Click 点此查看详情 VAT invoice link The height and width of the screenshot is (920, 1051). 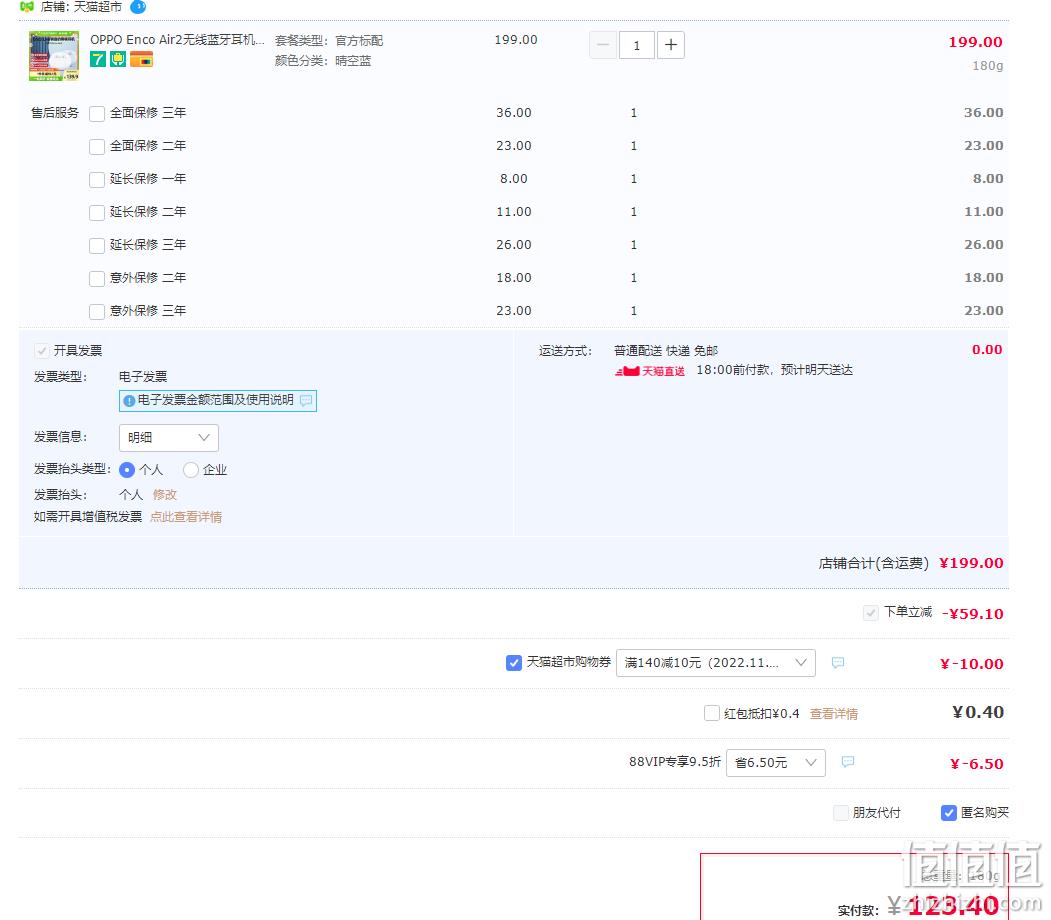pyautogui.click(x=186, y=517)
